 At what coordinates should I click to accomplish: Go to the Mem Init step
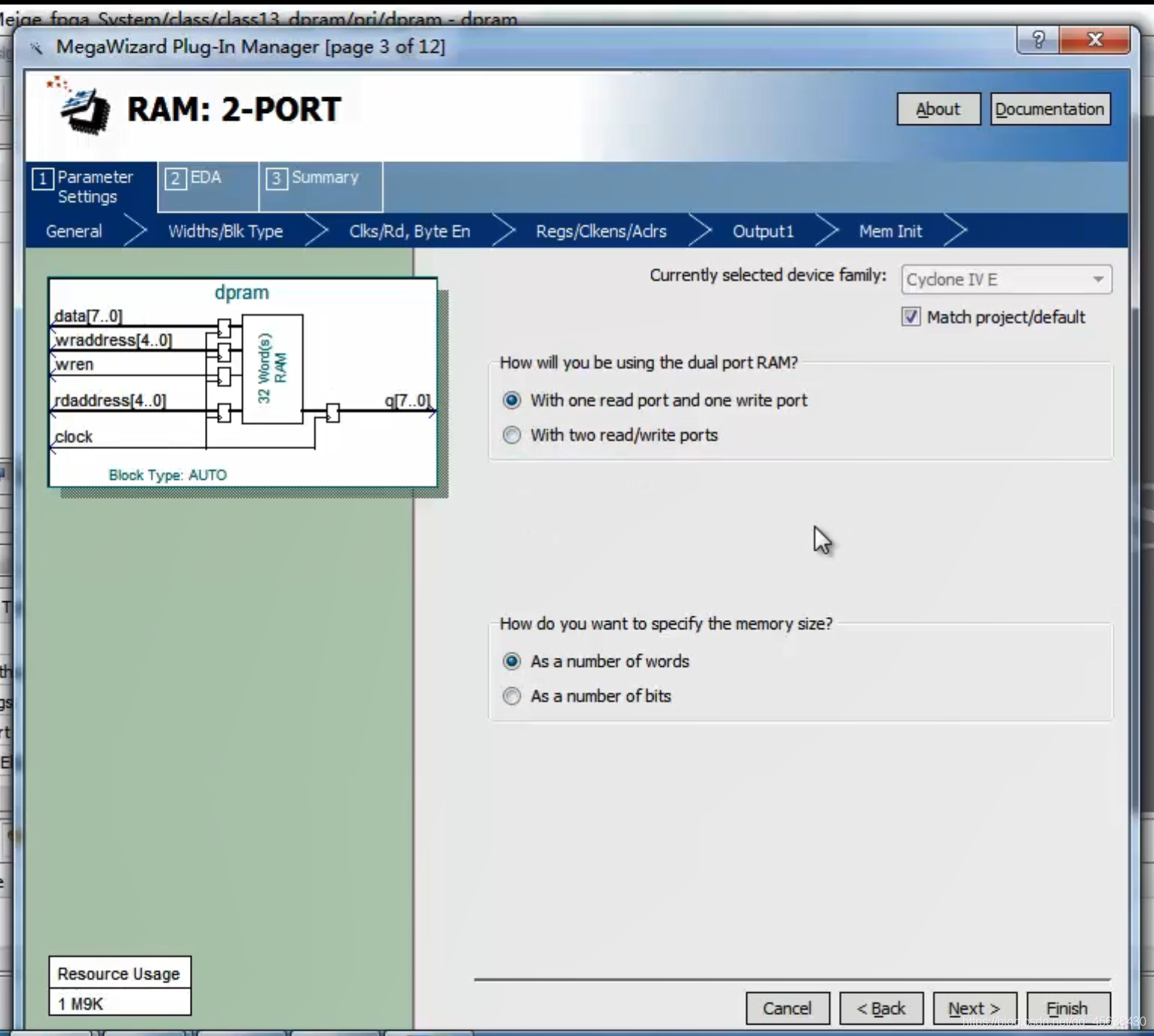(890, 231)
